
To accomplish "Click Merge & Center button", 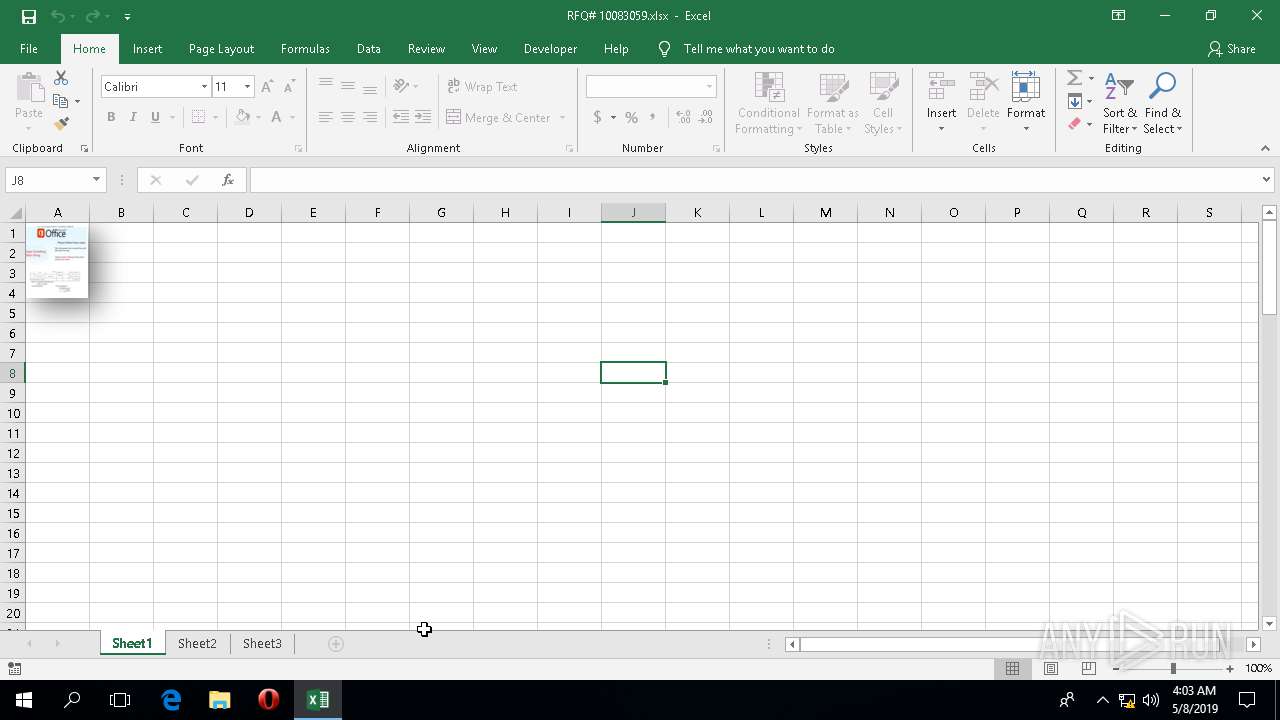I will 498,117.
